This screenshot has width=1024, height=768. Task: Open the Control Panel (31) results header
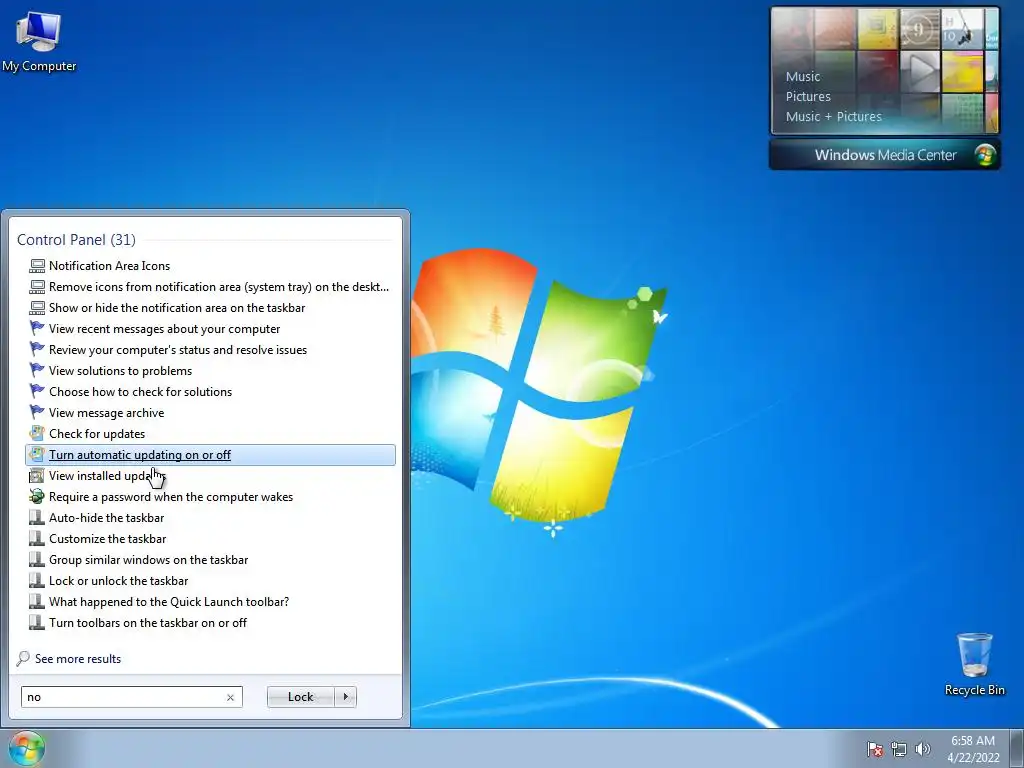76,240
